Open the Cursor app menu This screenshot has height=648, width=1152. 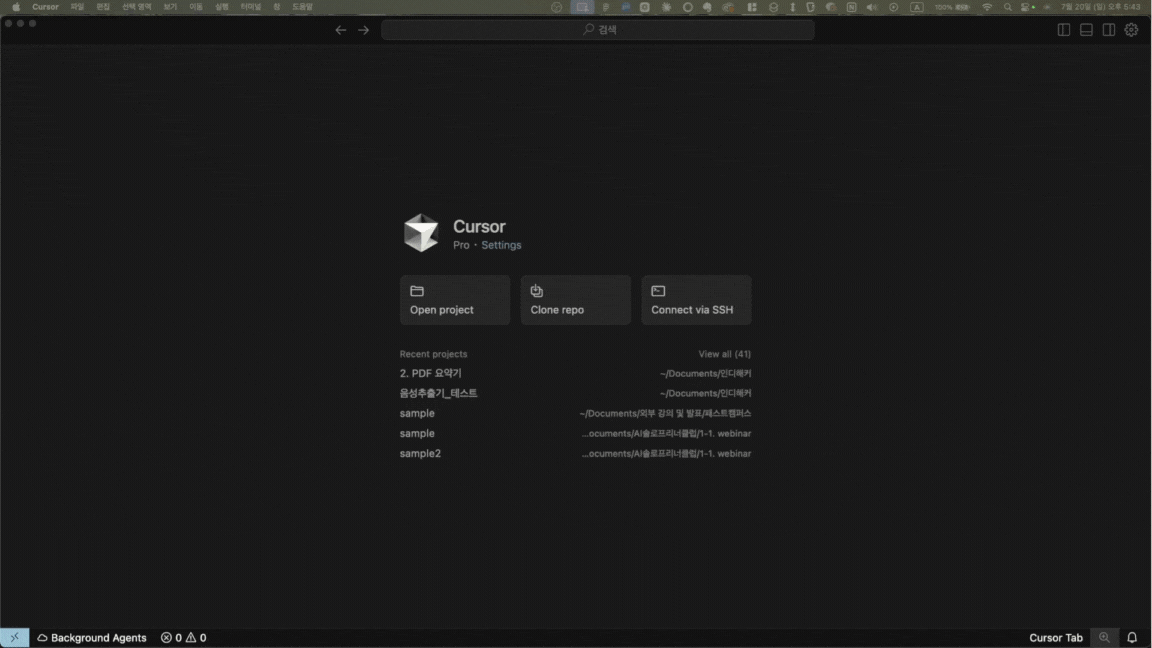click(x=46, y=7)
